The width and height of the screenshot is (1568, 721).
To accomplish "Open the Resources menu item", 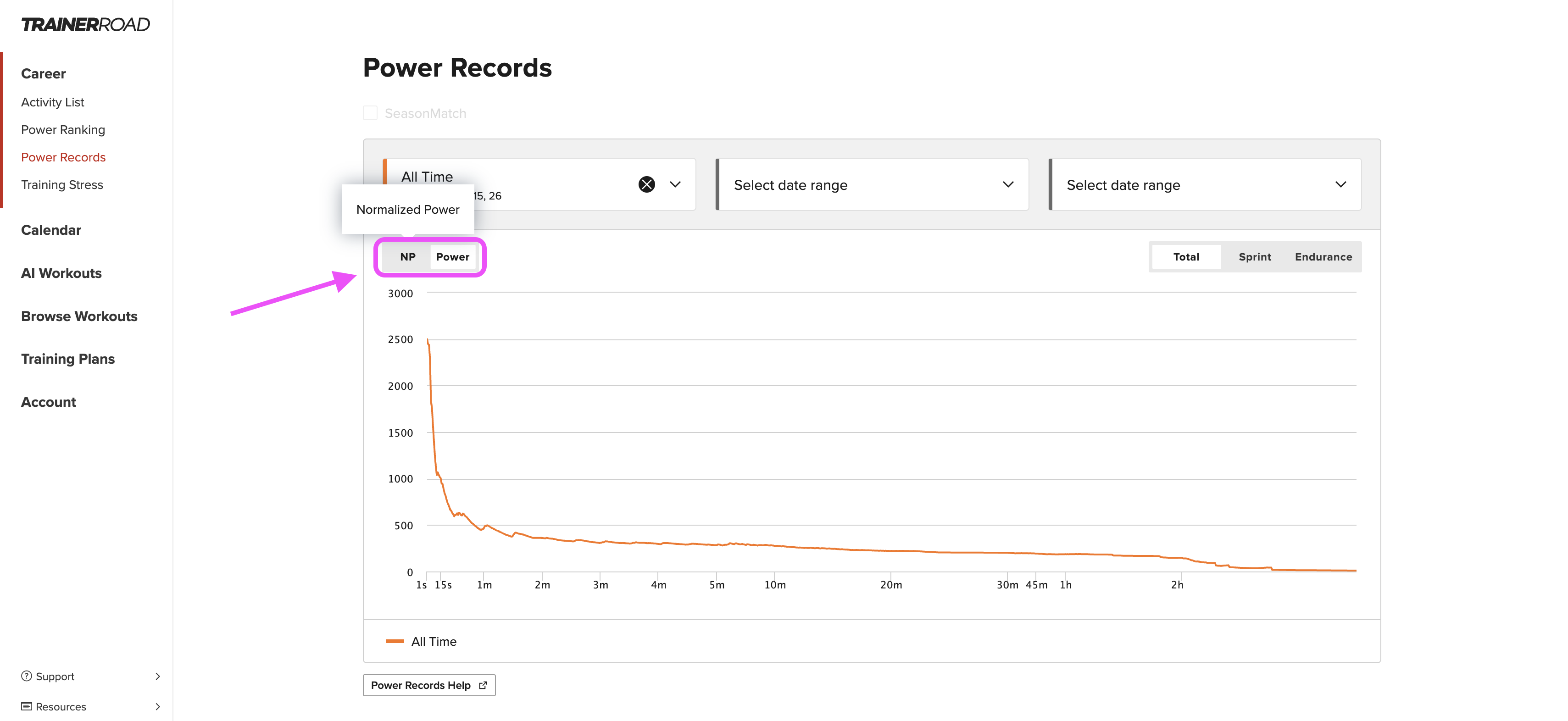I will 91,706.
